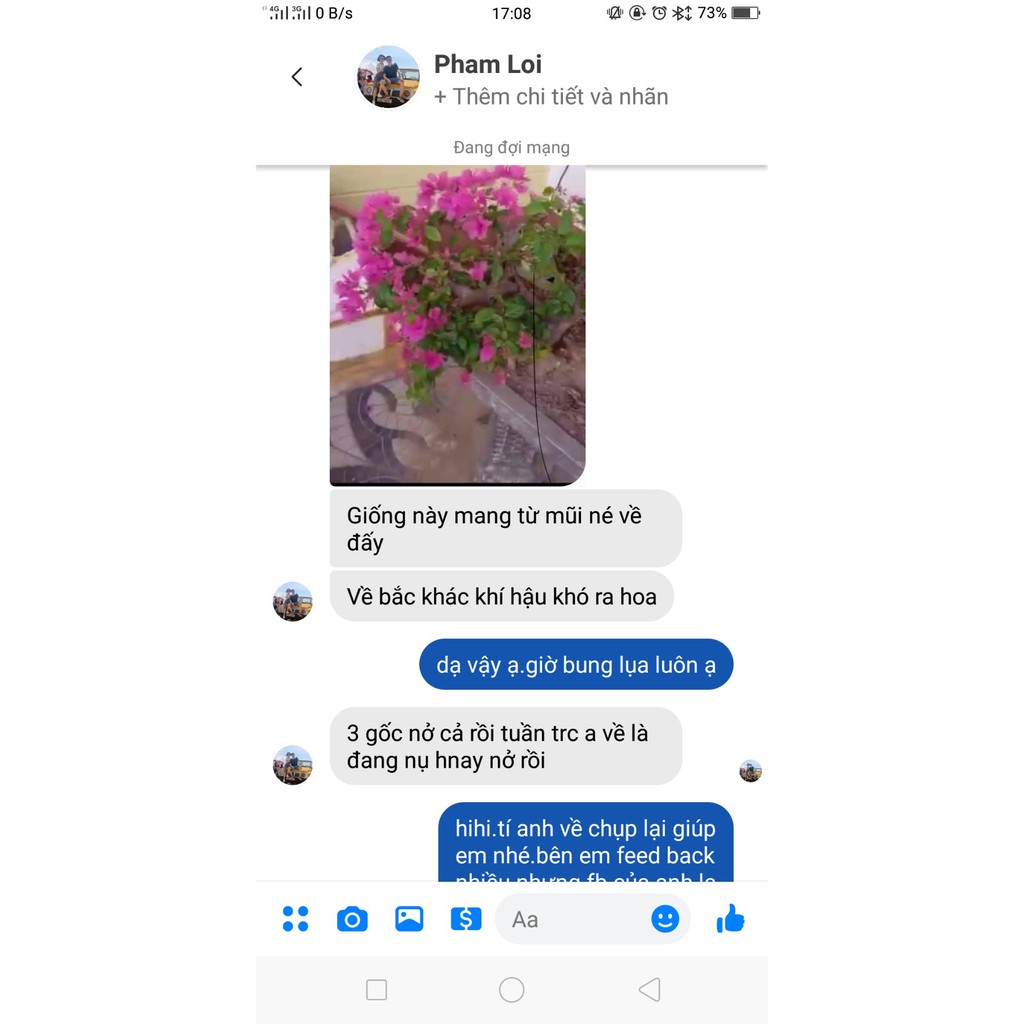The height and width of the screenshot is (1024, 1024).
Task: Tap the "3 gốc nở cả rồi" message
Action: coord(505,746)
